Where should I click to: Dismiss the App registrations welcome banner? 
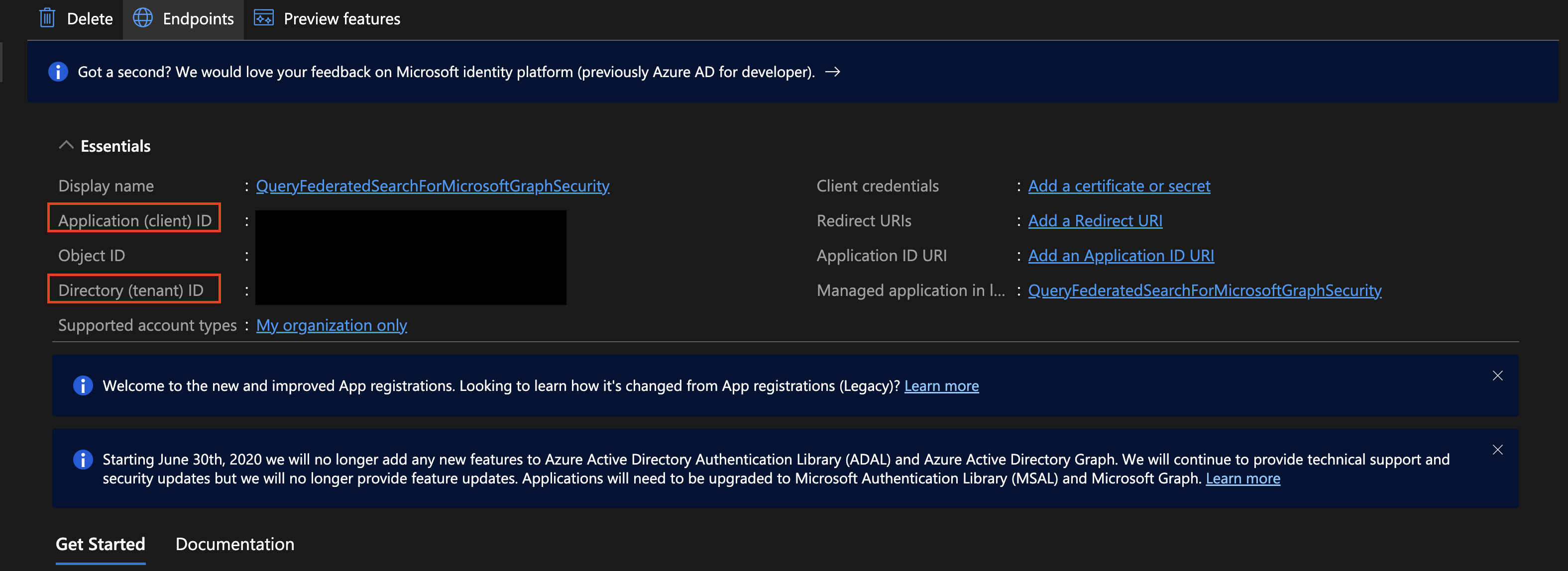1497,376
